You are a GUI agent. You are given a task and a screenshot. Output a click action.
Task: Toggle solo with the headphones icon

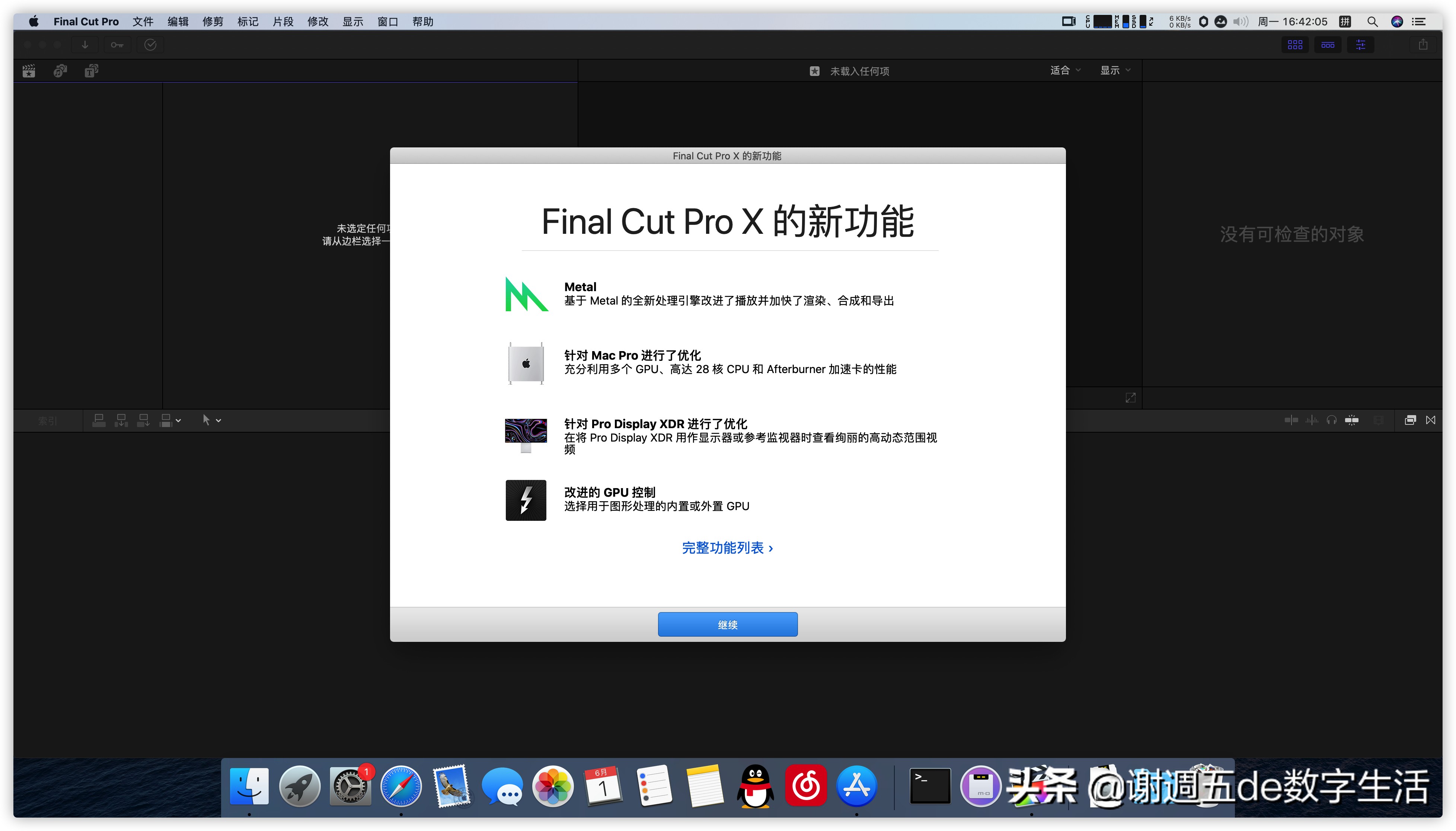pyautogui.click(x=1332, y=421)
